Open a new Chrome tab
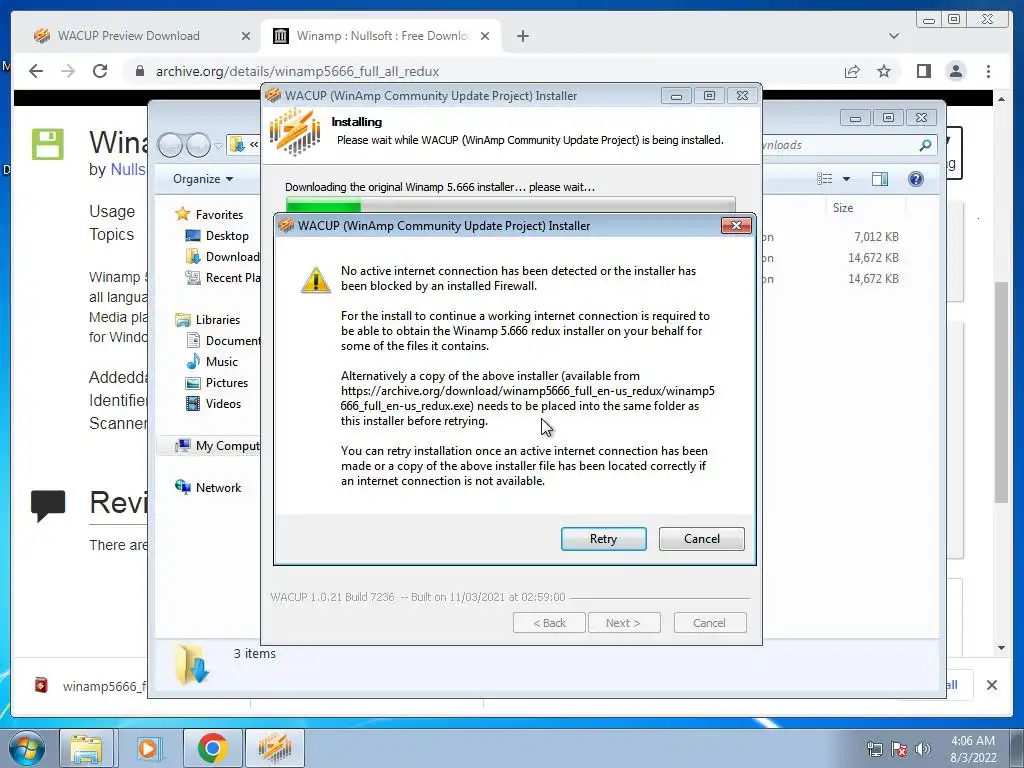 tap(522, 37)
